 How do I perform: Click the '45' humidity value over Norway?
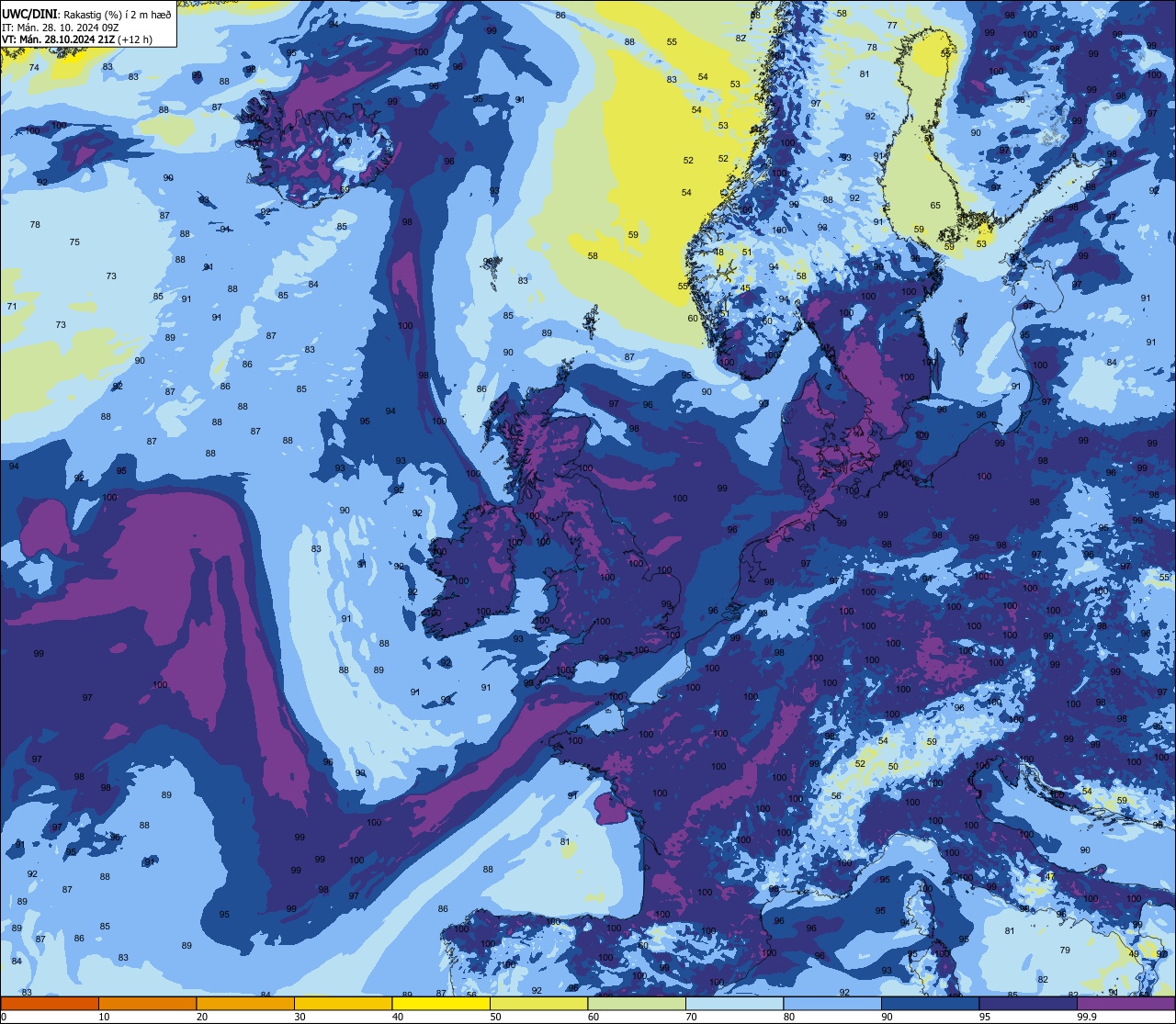(745, 288)
